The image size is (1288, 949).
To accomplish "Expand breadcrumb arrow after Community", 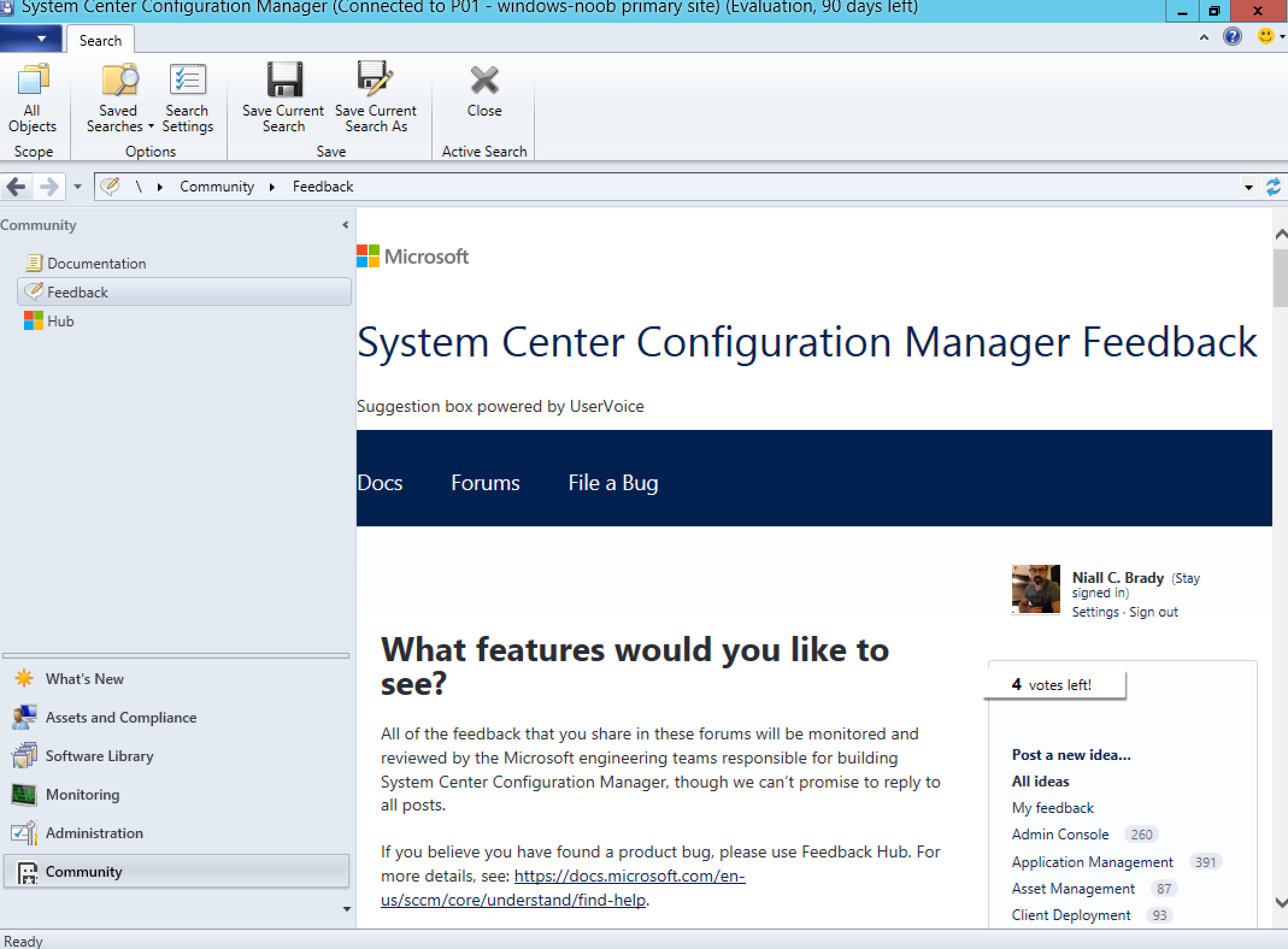I will (272, 187).
